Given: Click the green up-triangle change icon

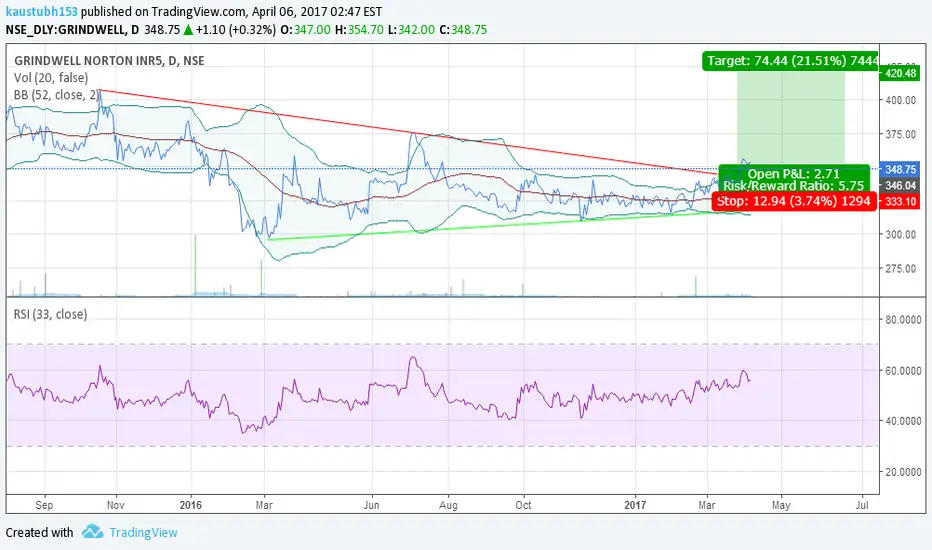Looking at the screenshot, I should tap(188, 30).
